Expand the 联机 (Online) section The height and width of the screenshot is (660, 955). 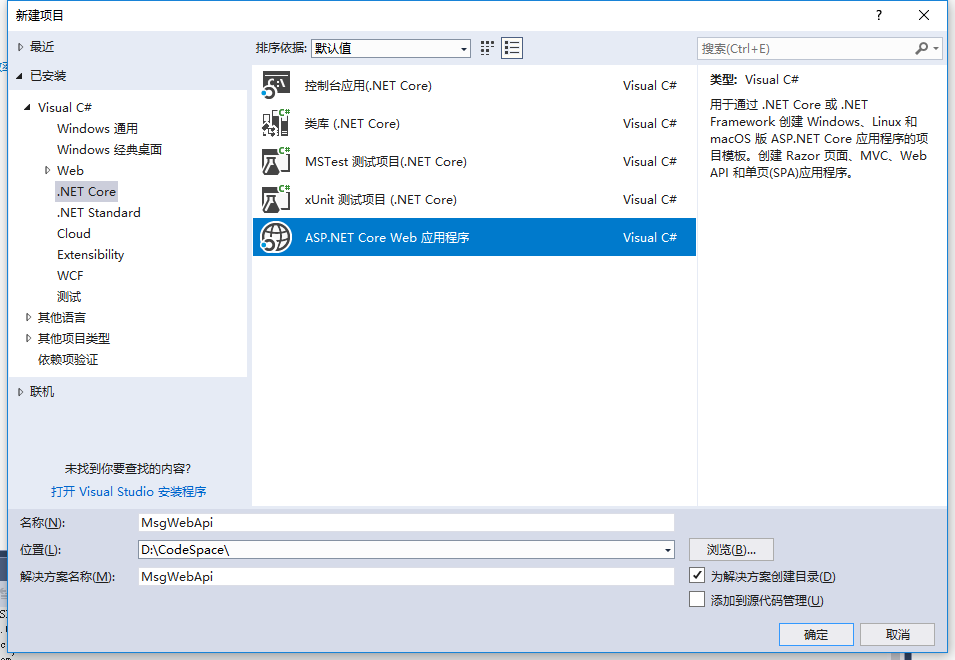click(x=20, y=392)
